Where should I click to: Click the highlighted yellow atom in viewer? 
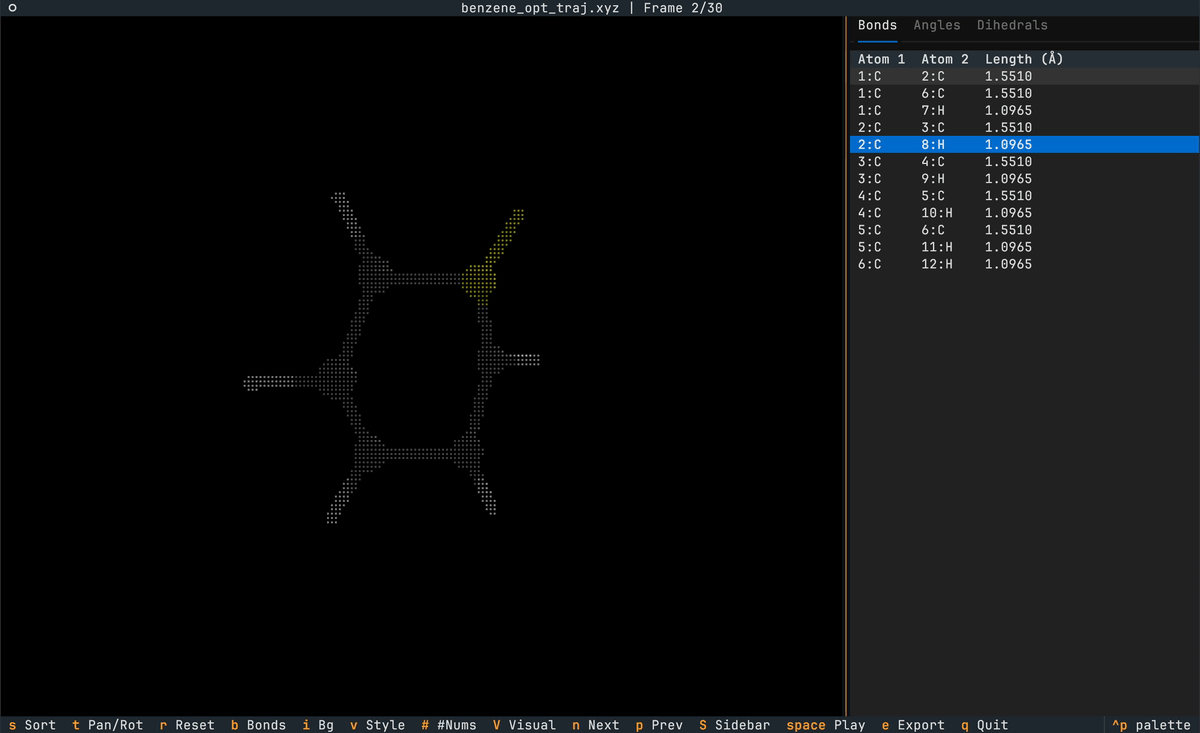point(480,279)
